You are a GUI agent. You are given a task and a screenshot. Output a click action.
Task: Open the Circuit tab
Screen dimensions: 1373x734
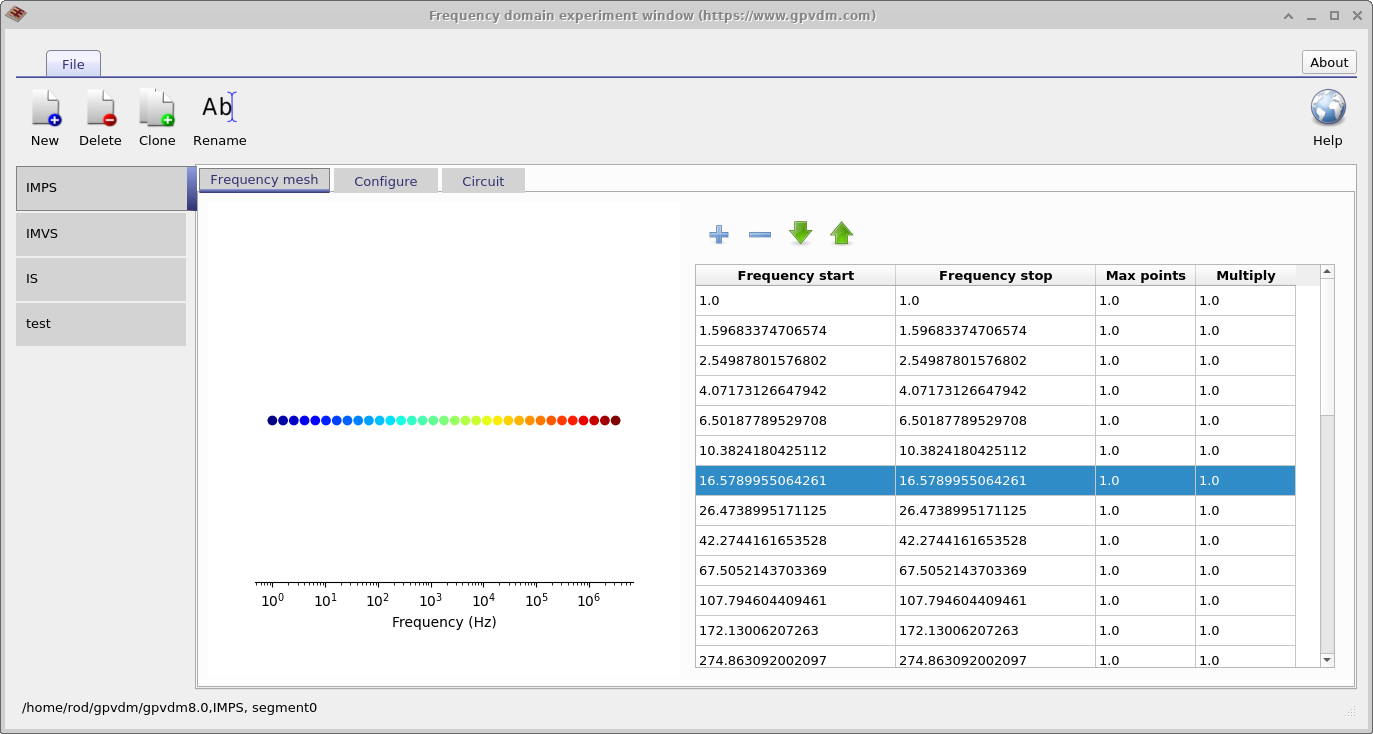pyautogui.click(x=483, y=180)
